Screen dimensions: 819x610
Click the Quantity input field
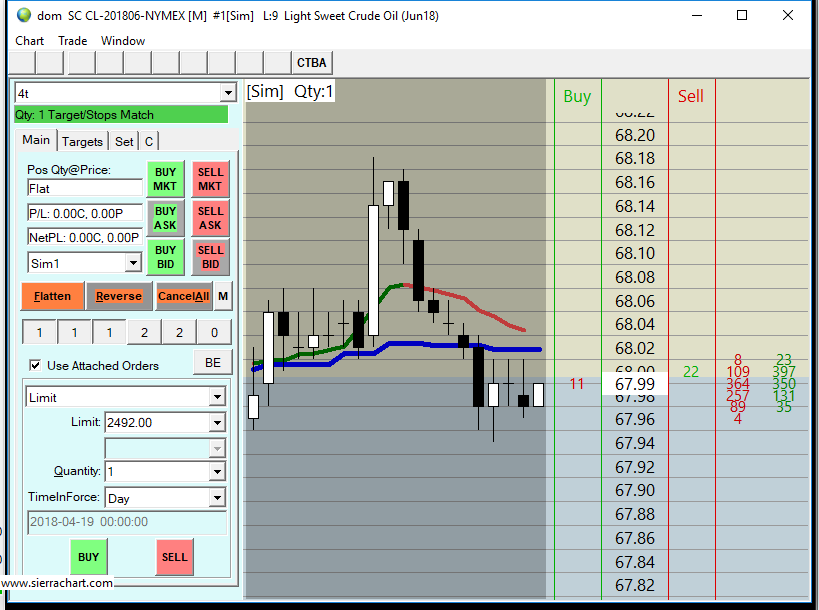click(157, 472)
